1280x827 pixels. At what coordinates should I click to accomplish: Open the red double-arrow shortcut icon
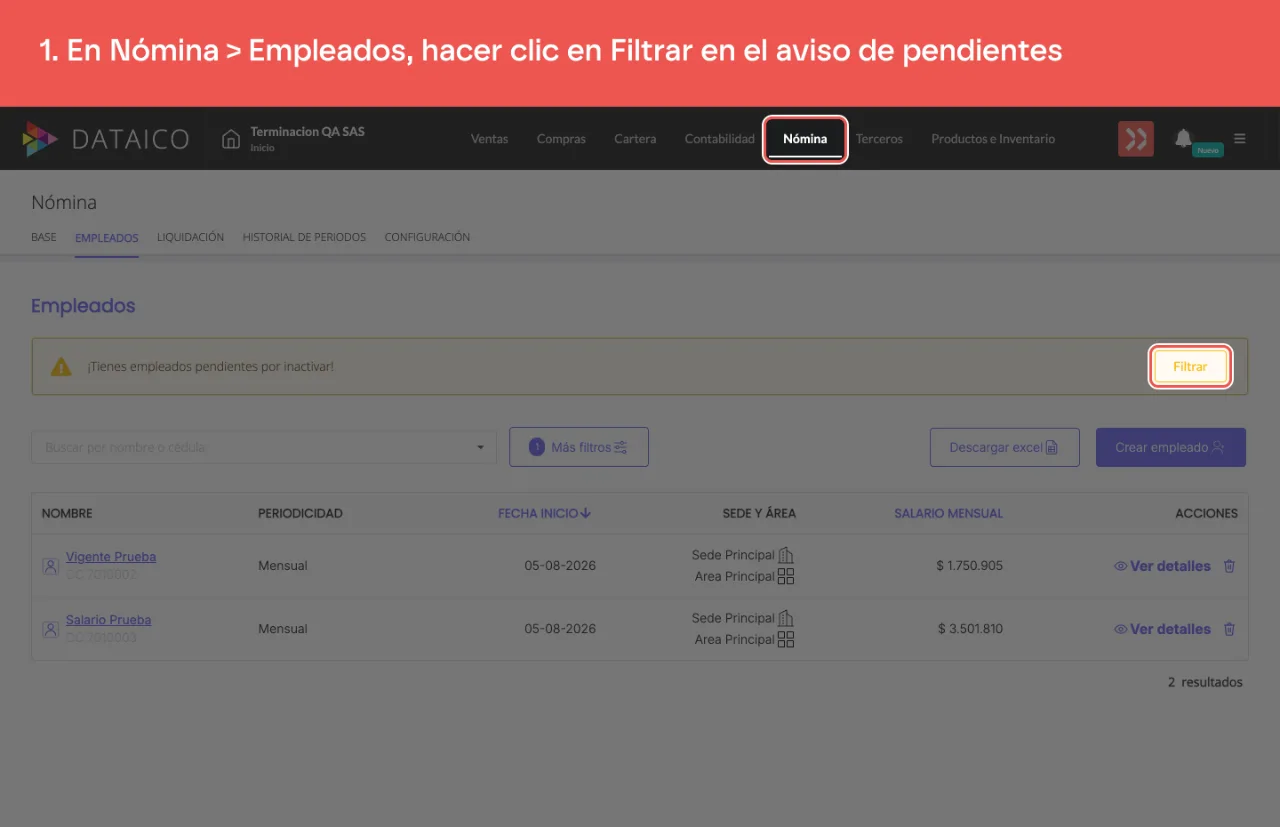(x=1136, y=139)
